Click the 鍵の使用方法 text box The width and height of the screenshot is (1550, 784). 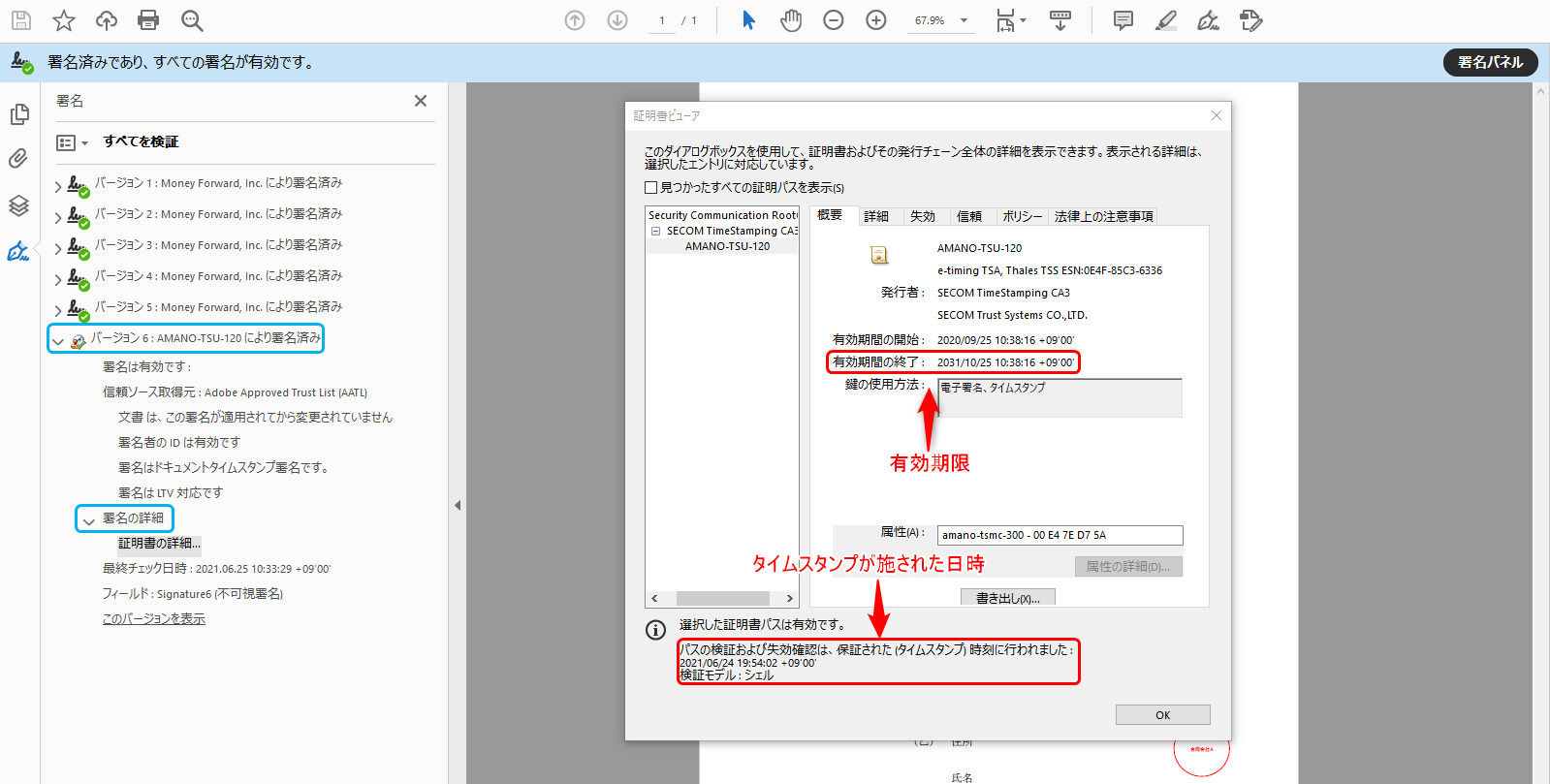pyautogui.click(x=1060, y=397)
